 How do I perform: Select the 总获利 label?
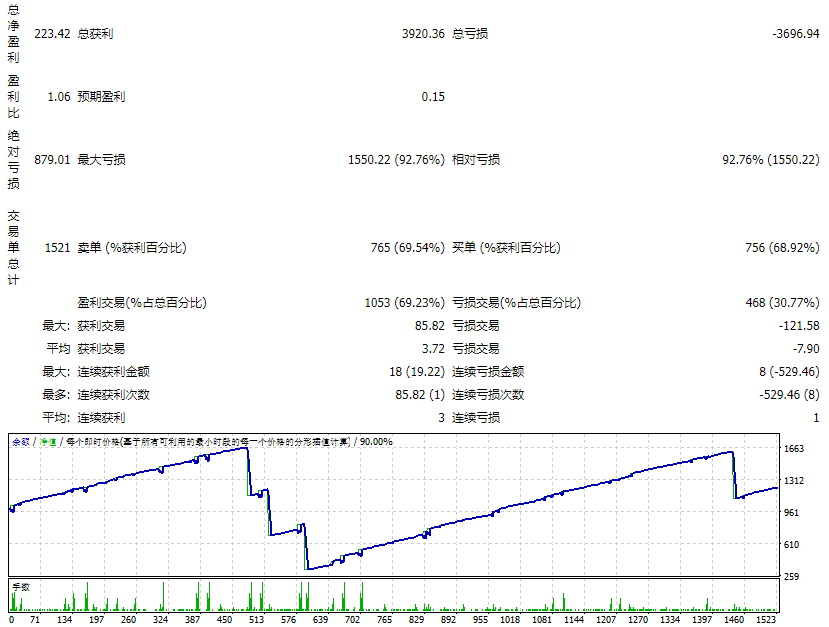pos(95,34)
